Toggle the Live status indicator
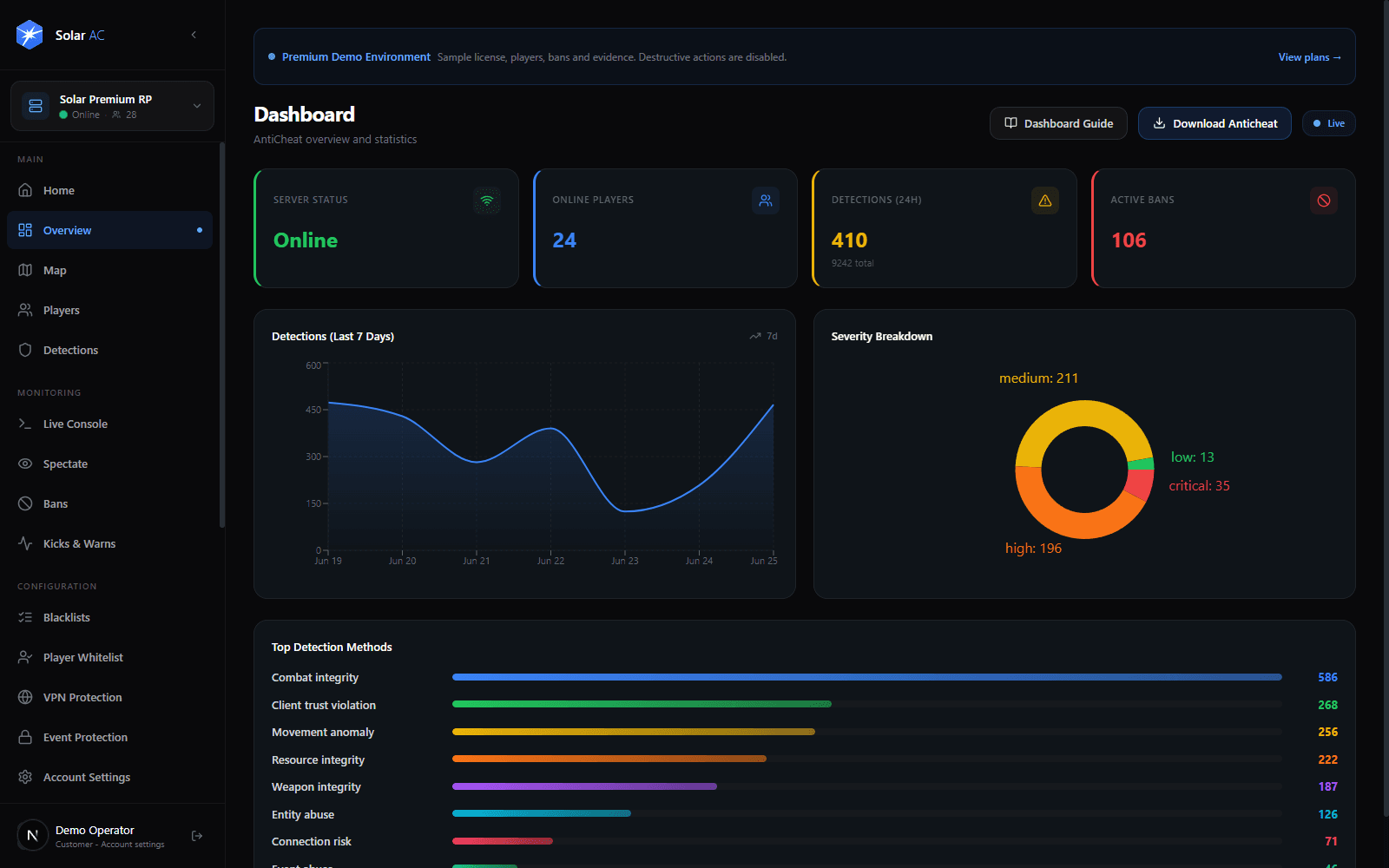1389x868 pixels. (x=1329, y=123)
